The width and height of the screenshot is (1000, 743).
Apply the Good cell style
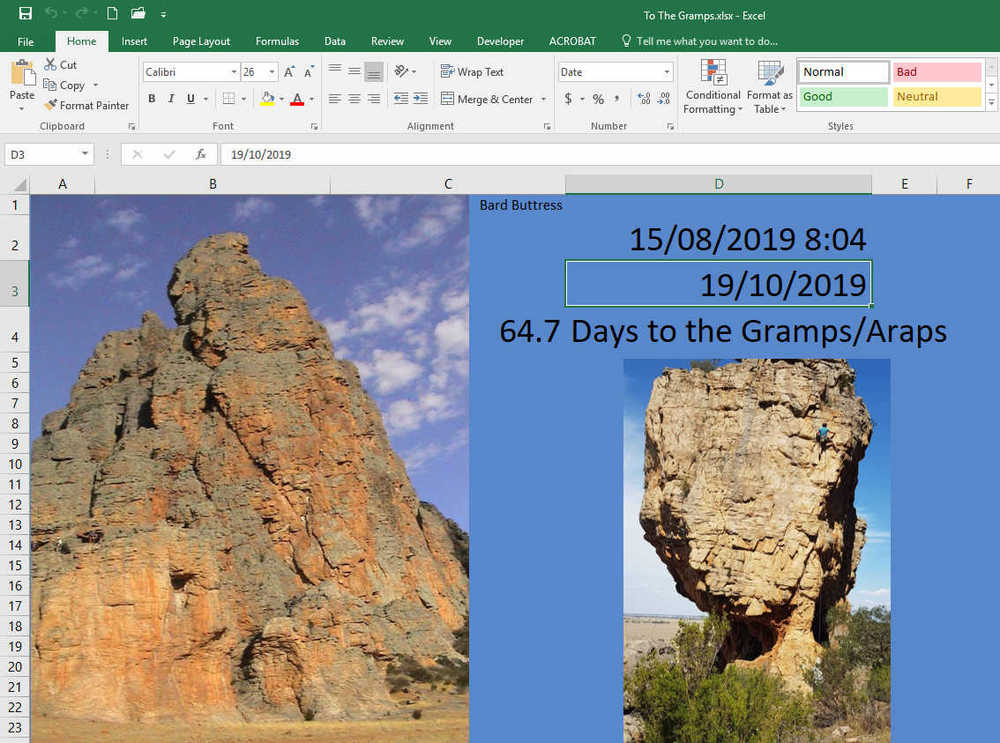click(x=842, y=97)
